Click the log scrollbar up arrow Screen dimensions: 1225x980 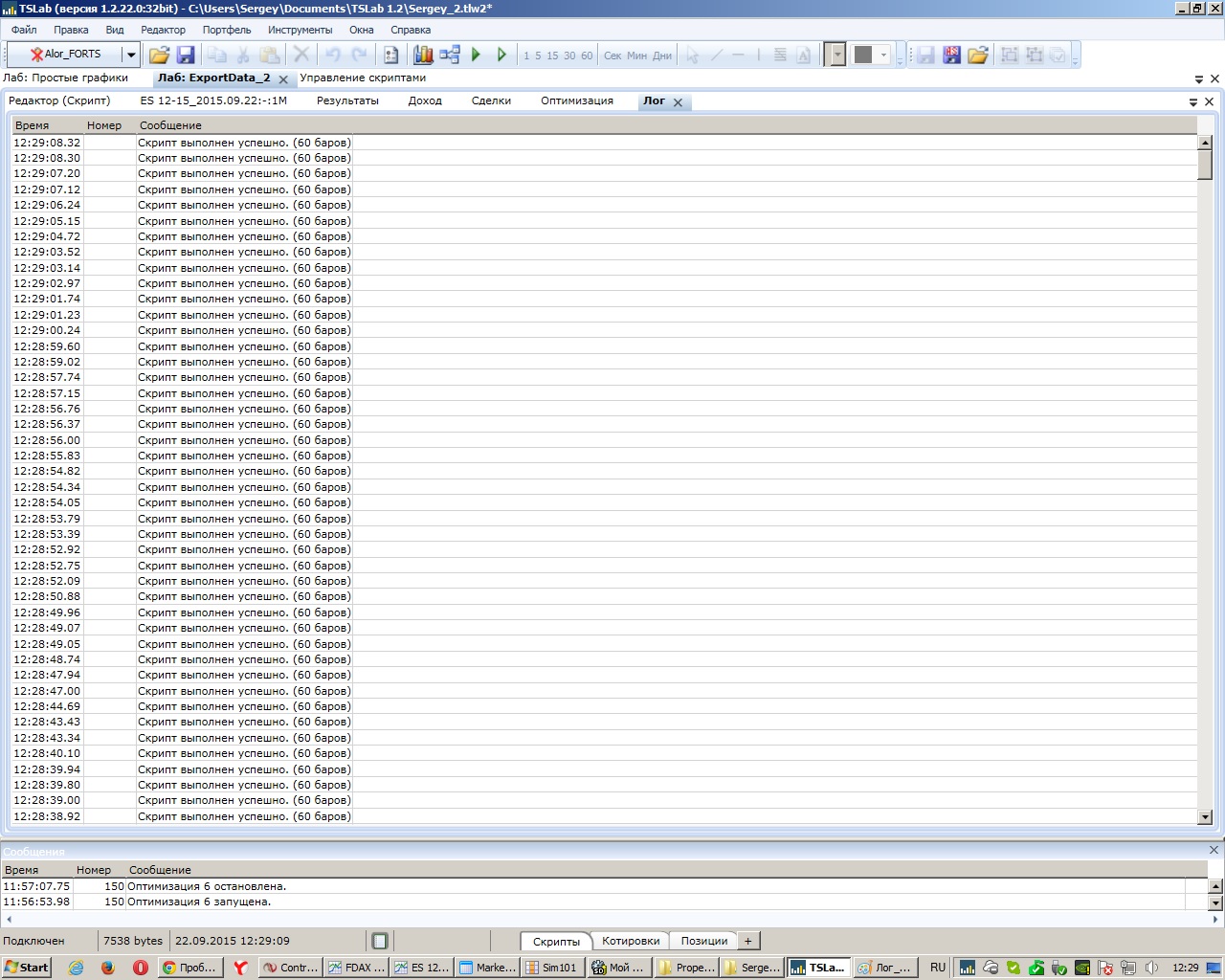tap(1205, 143)
